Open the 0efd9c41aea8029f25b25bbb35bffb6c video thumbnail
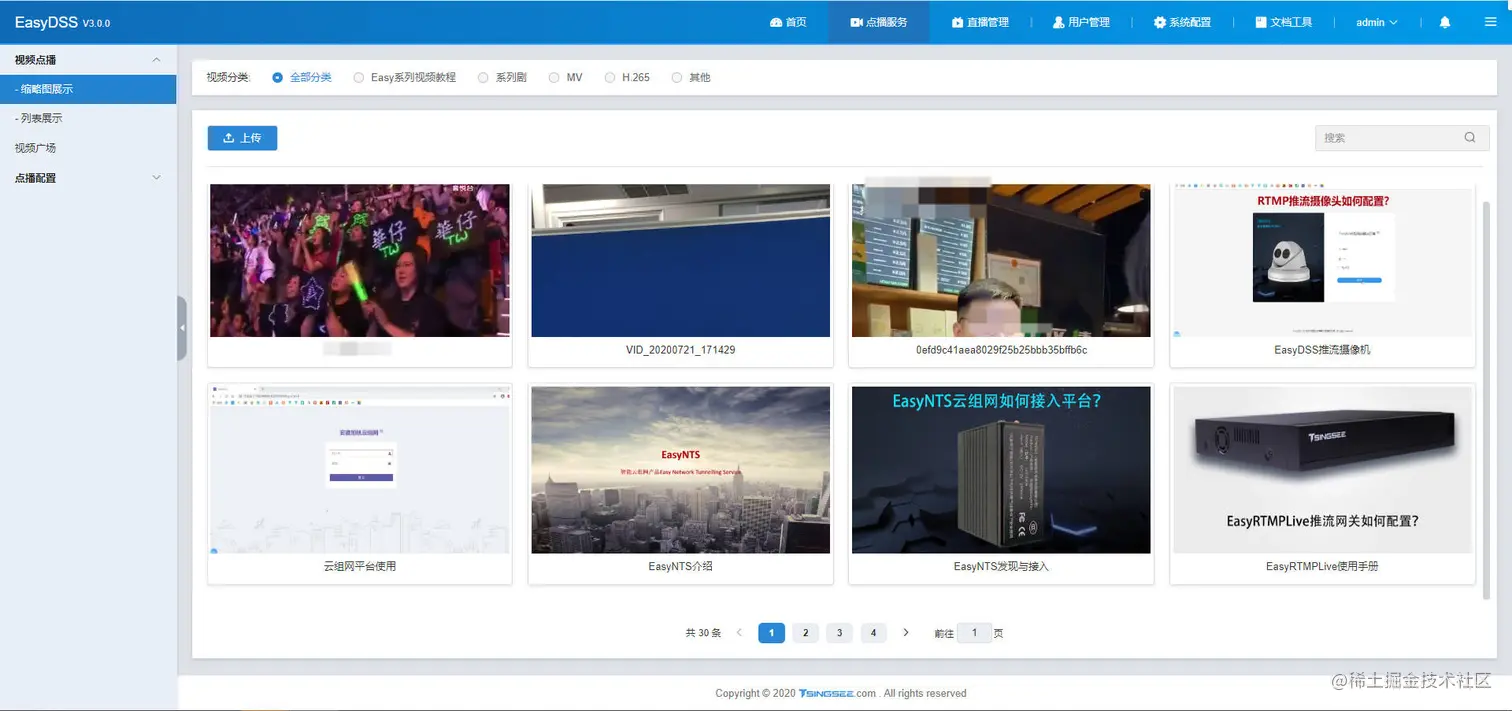Screen dimensions: 1512x711 tap(1001, 260)
